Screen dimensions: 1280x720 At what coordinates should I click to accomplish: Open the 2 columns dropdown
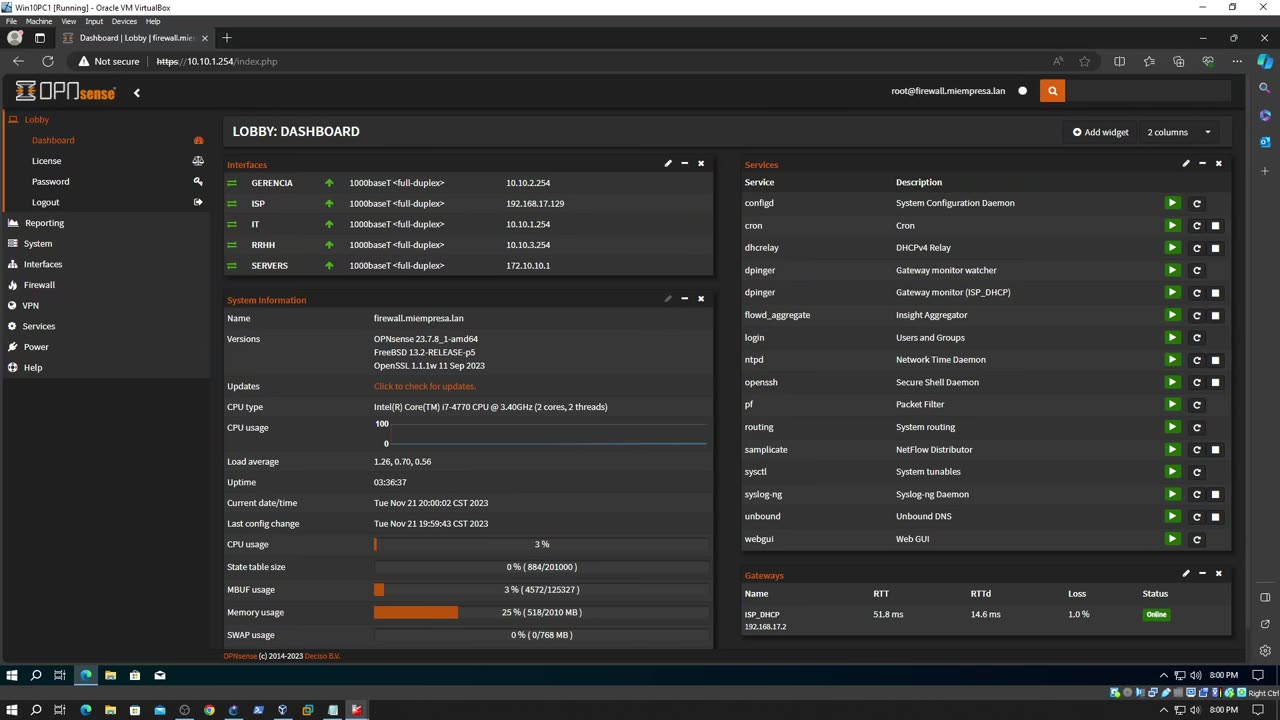tap(1179, 132)
